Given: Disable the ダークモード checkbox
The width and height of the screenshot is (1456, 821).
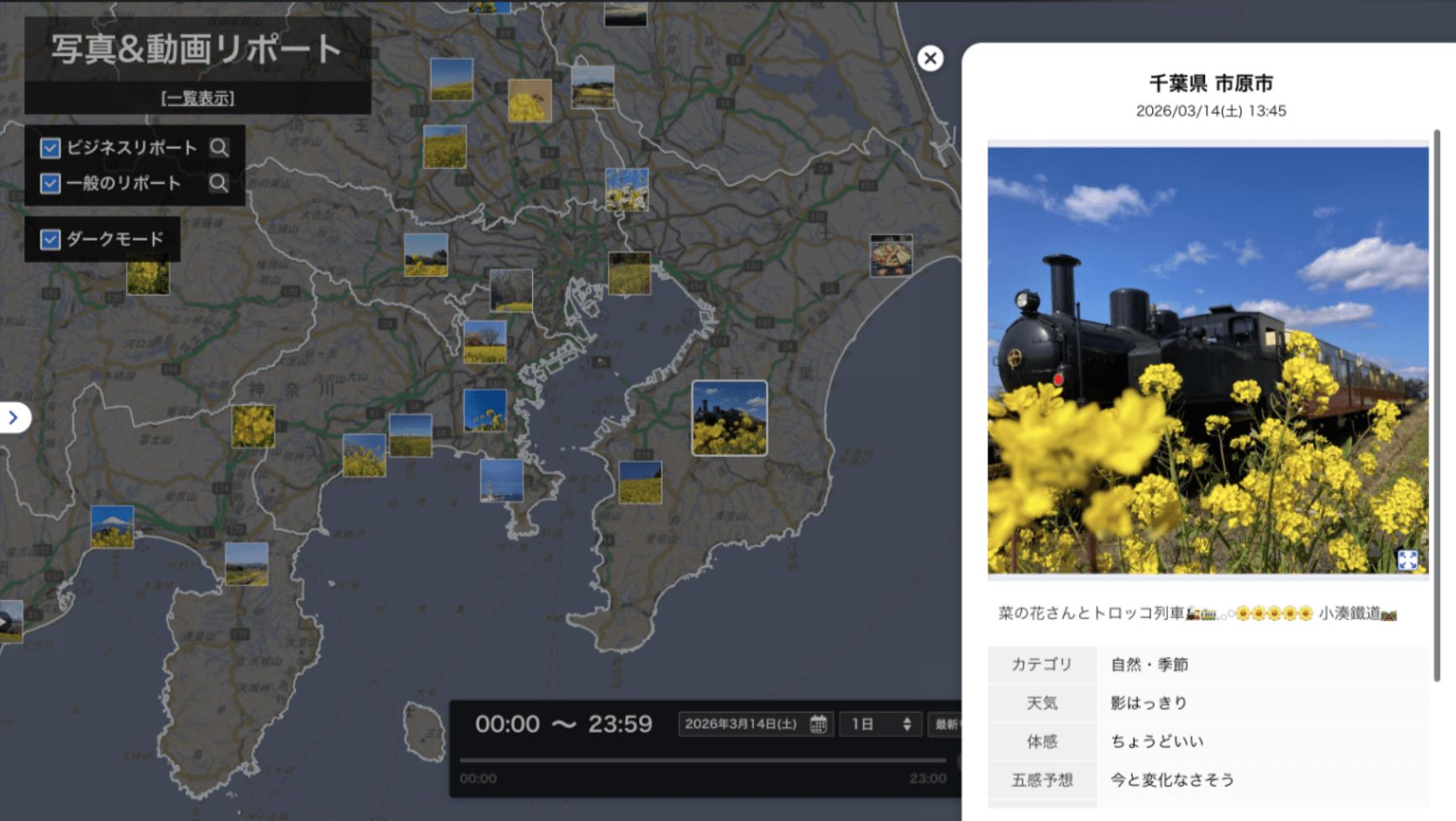Looking at the screenshot, I should pos(50,239).
